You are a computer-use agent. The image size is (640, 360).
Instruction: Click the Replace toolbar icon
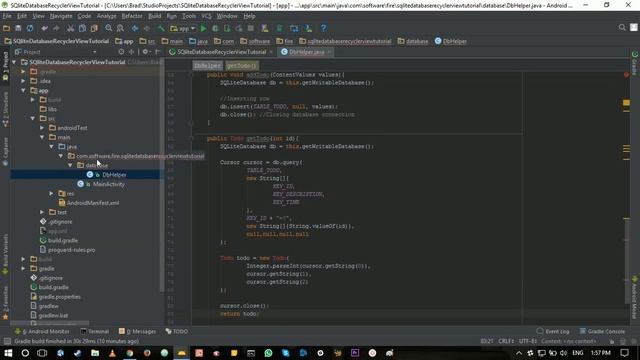120,28
